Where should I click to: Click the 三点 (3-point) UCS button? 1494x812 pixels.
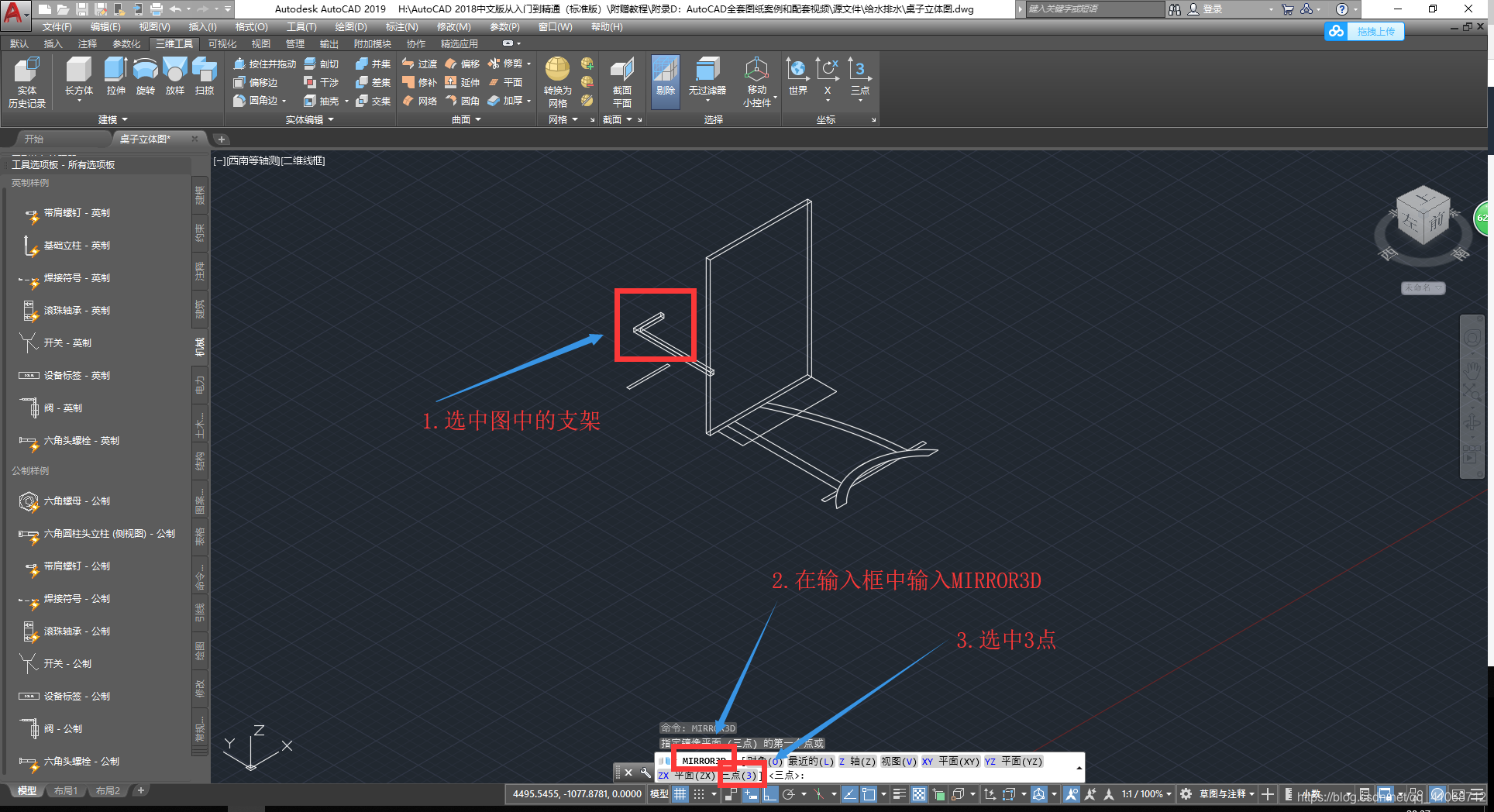tap(859, 76)
